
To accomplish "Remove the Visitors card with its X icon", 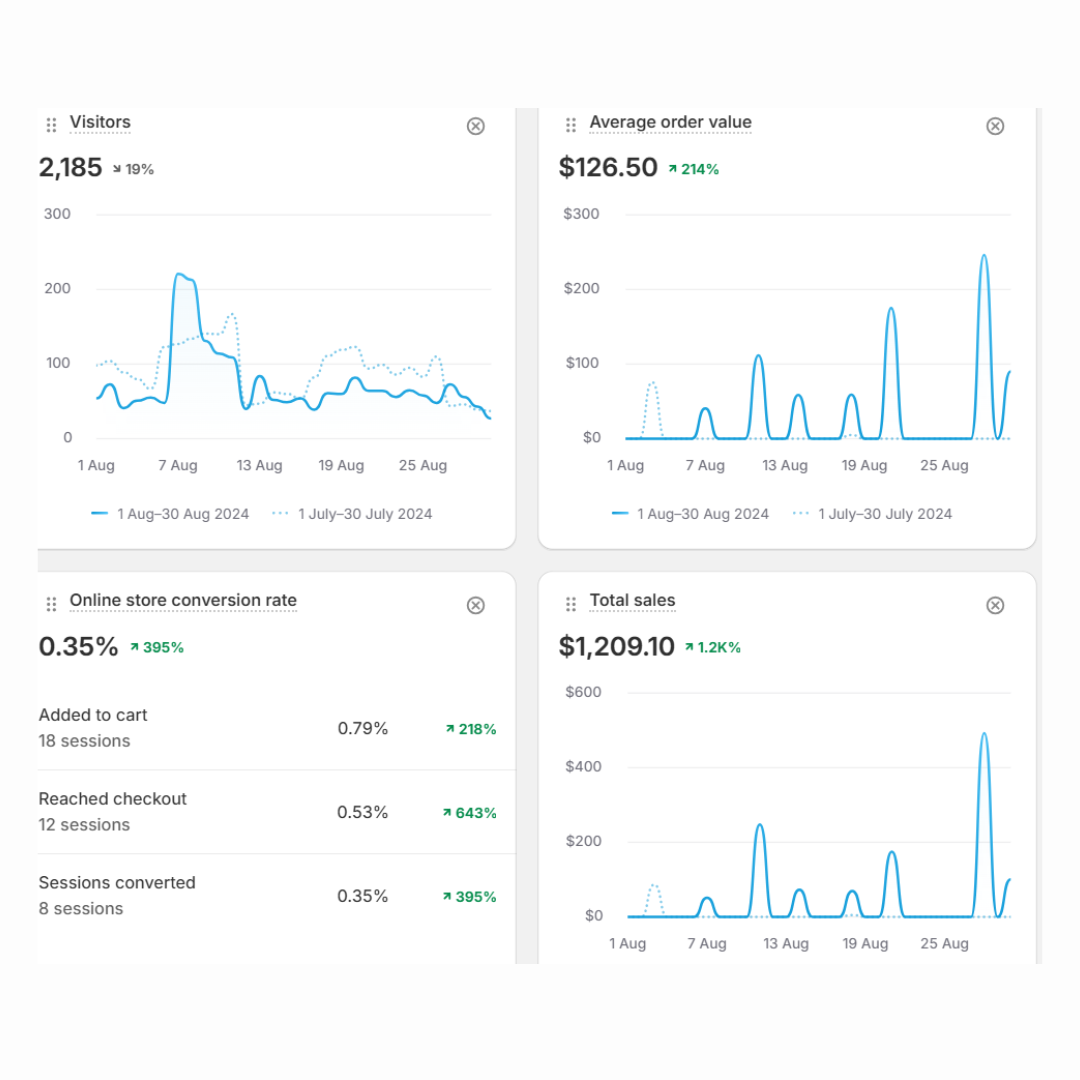I will pyautogui.click(x=475, y=126).
